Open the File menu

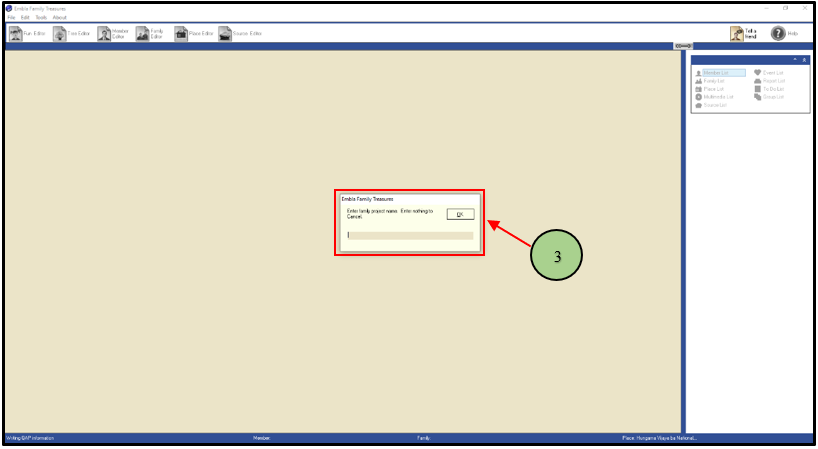click(11, 18)
